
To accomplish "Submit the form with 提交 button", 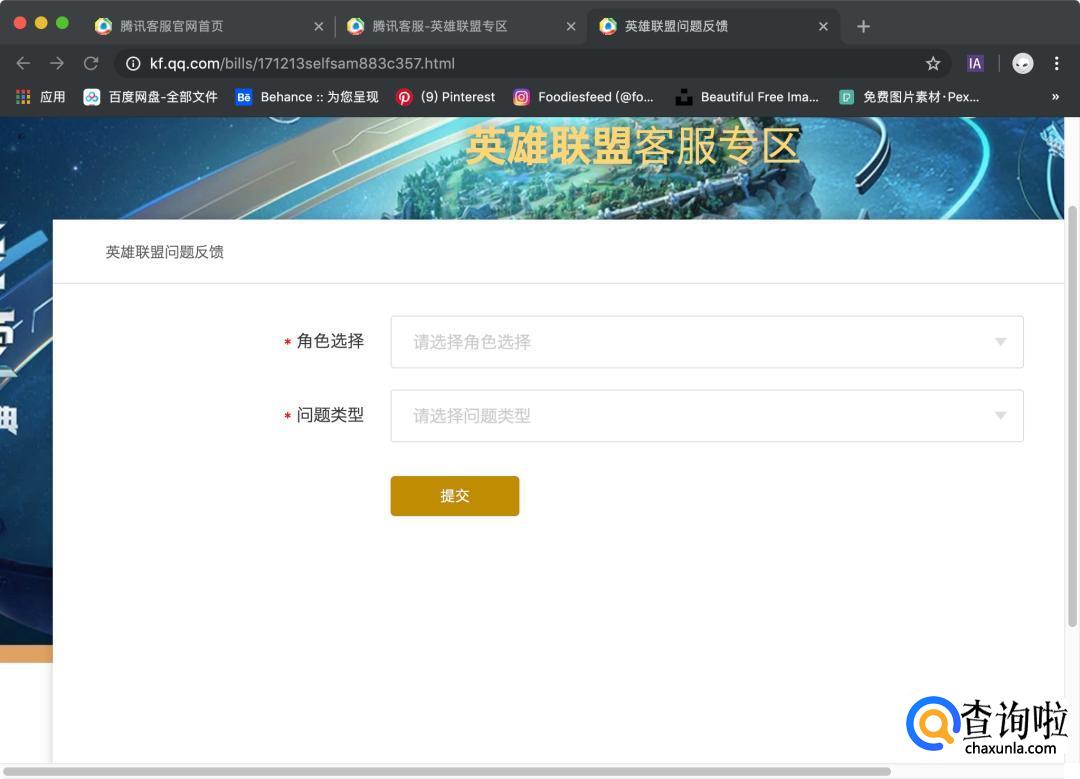I will (x=455, y=496).
